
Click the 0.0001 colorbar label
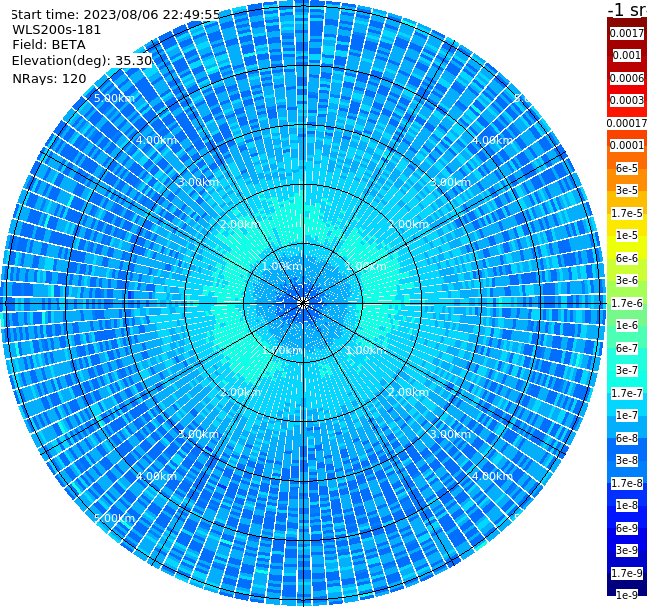coord(627,145)
